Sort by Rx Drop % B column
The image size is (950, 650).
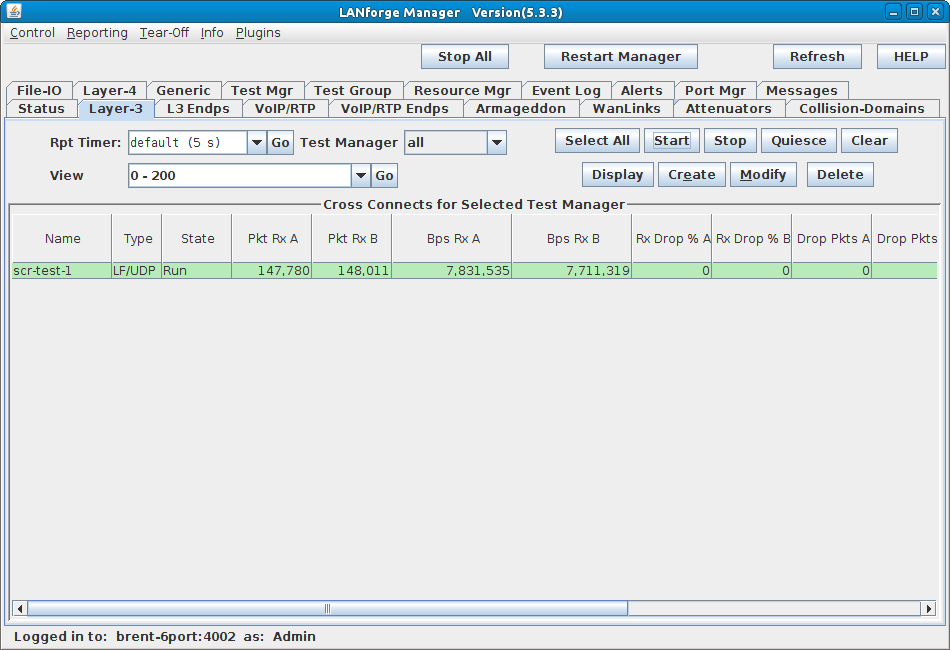coord(752,239)
